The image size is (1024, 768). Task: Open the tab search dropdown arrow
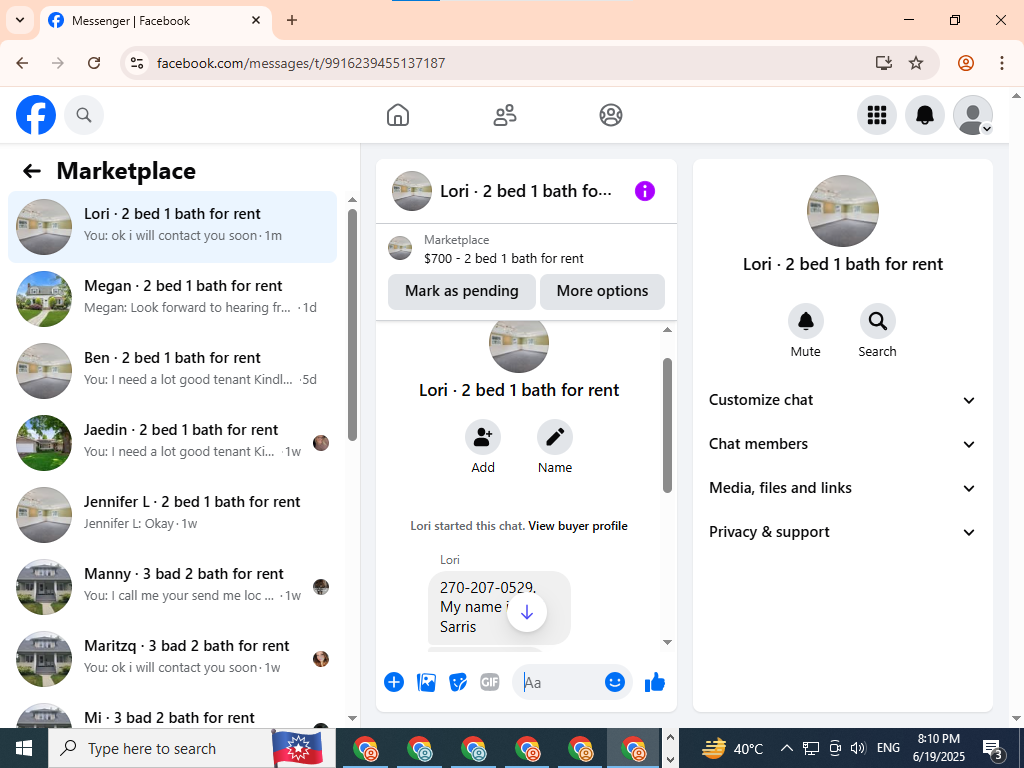pyautogui.click(x=20, y=20)
